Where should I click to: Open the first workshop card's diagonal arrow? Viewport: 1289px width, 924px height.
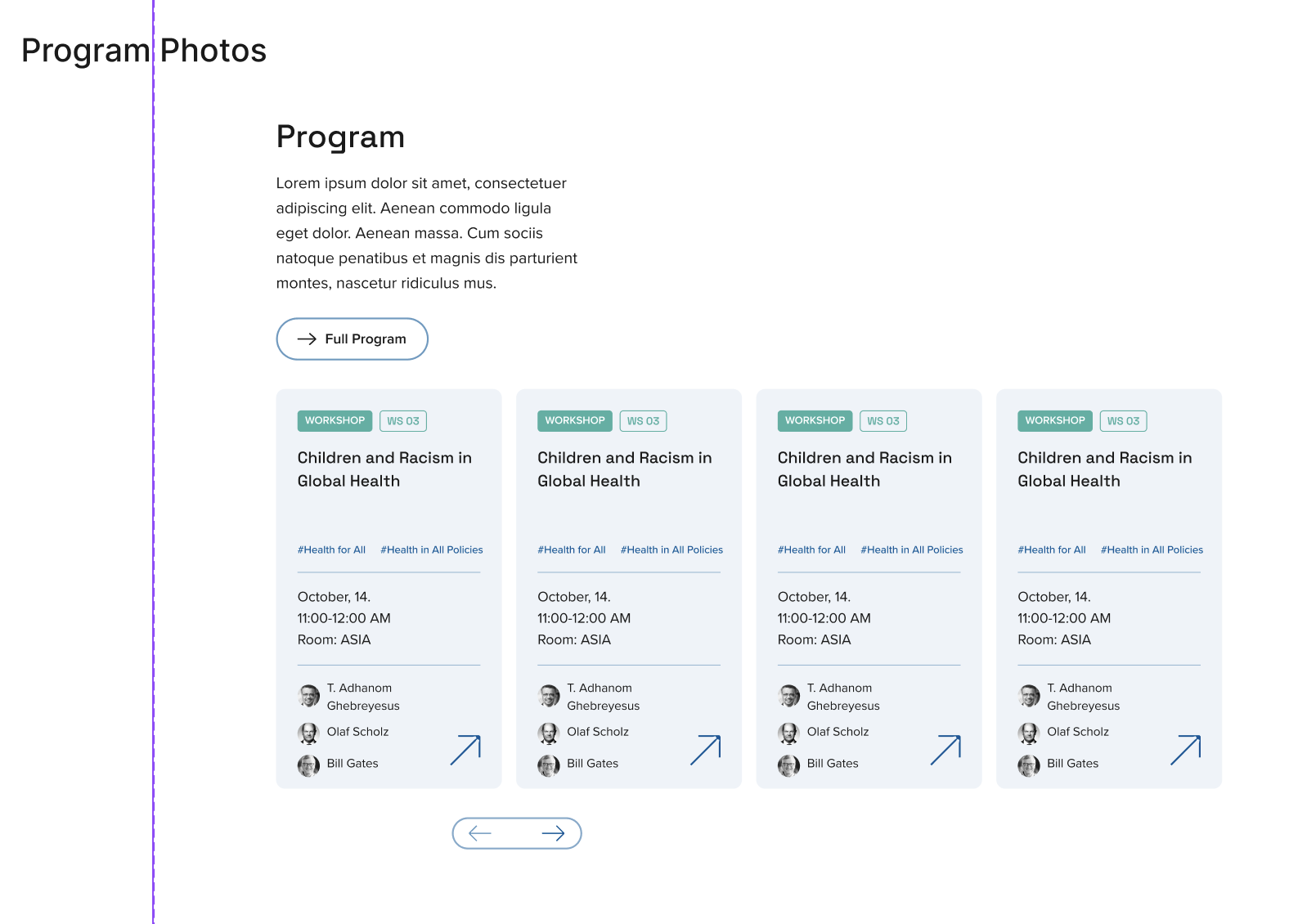[465, 750]
